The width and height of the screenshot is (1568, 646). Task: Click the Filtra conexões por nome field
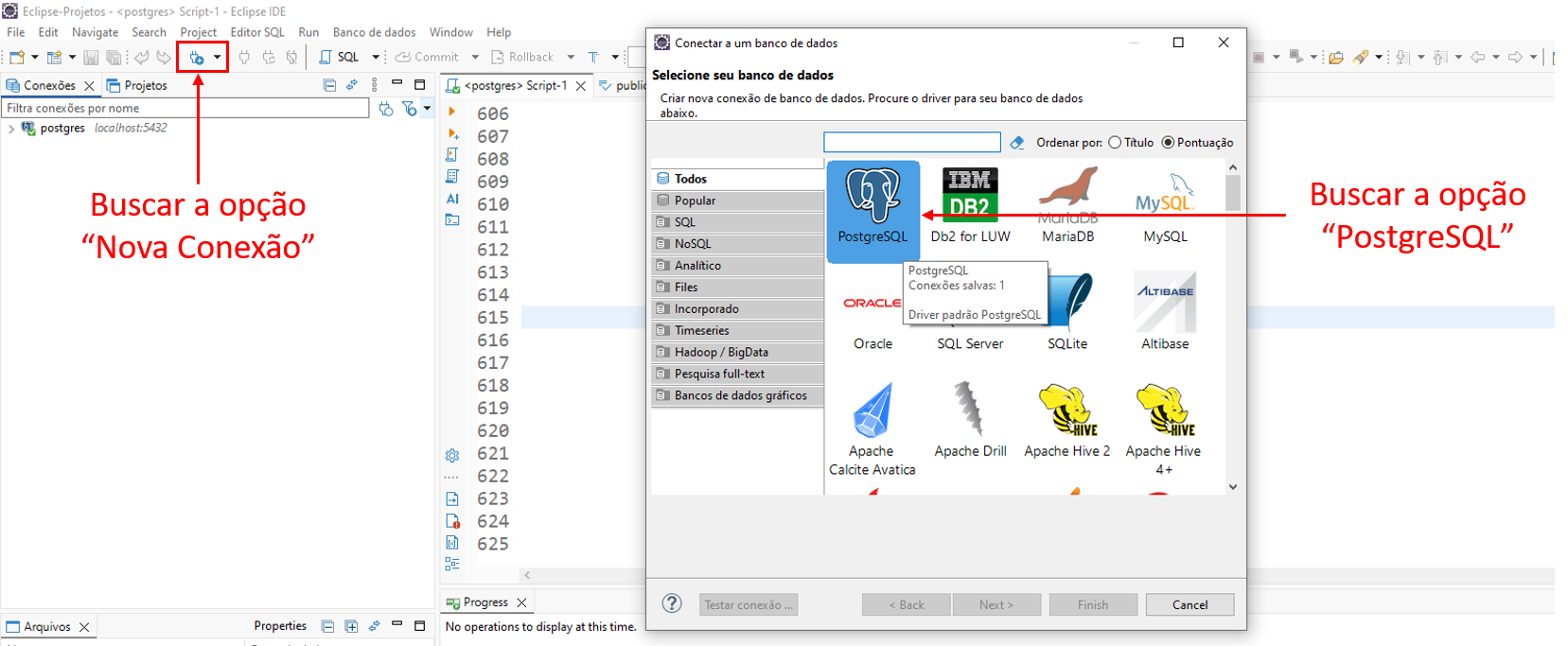[x=185, y=108]
